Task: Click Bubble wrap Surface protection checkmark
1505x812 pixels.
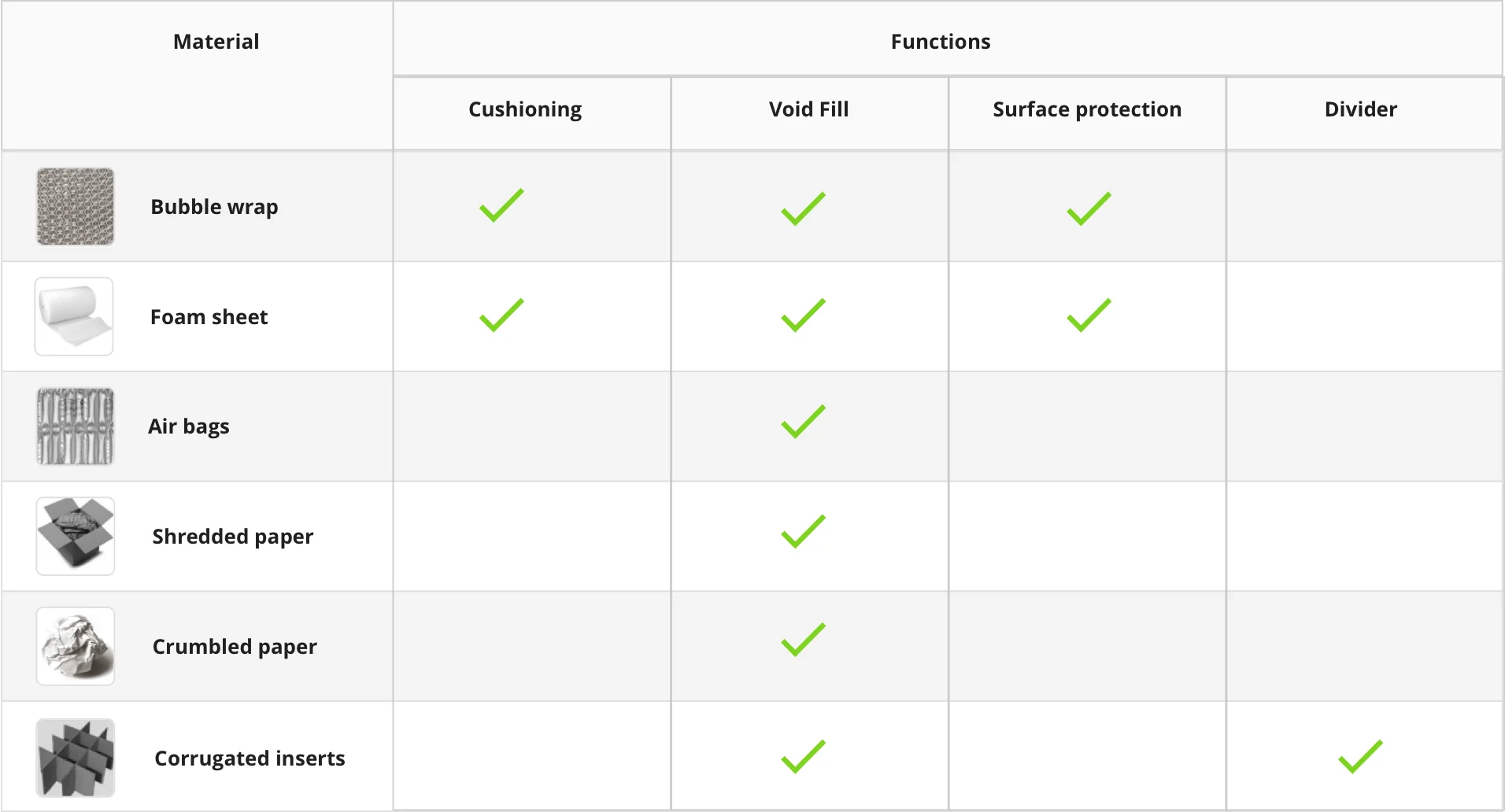Action: tap(1089, 209)
